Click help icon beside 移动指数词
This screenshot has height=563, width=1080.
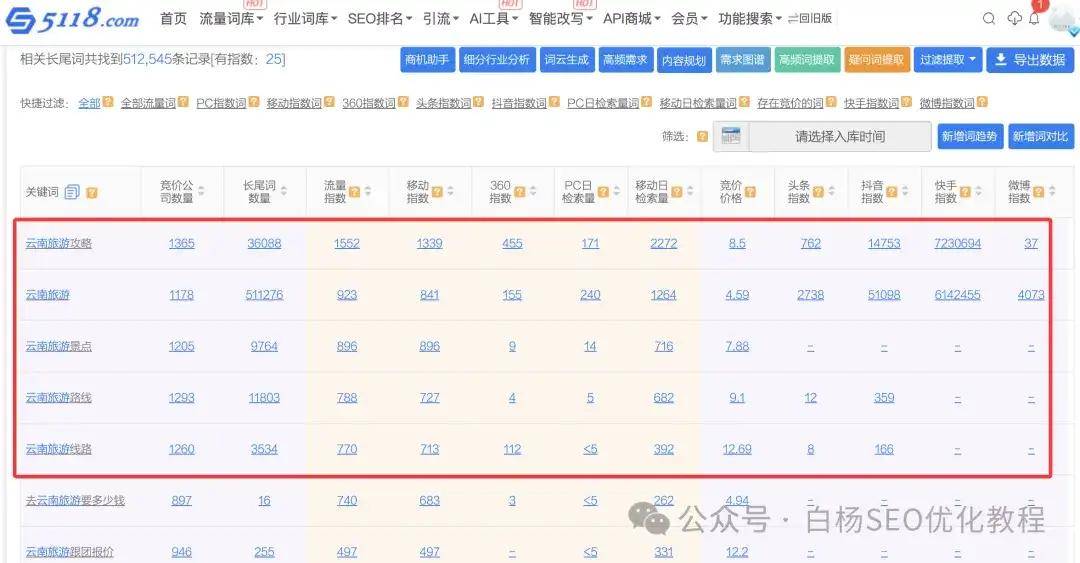pos(329,102)
